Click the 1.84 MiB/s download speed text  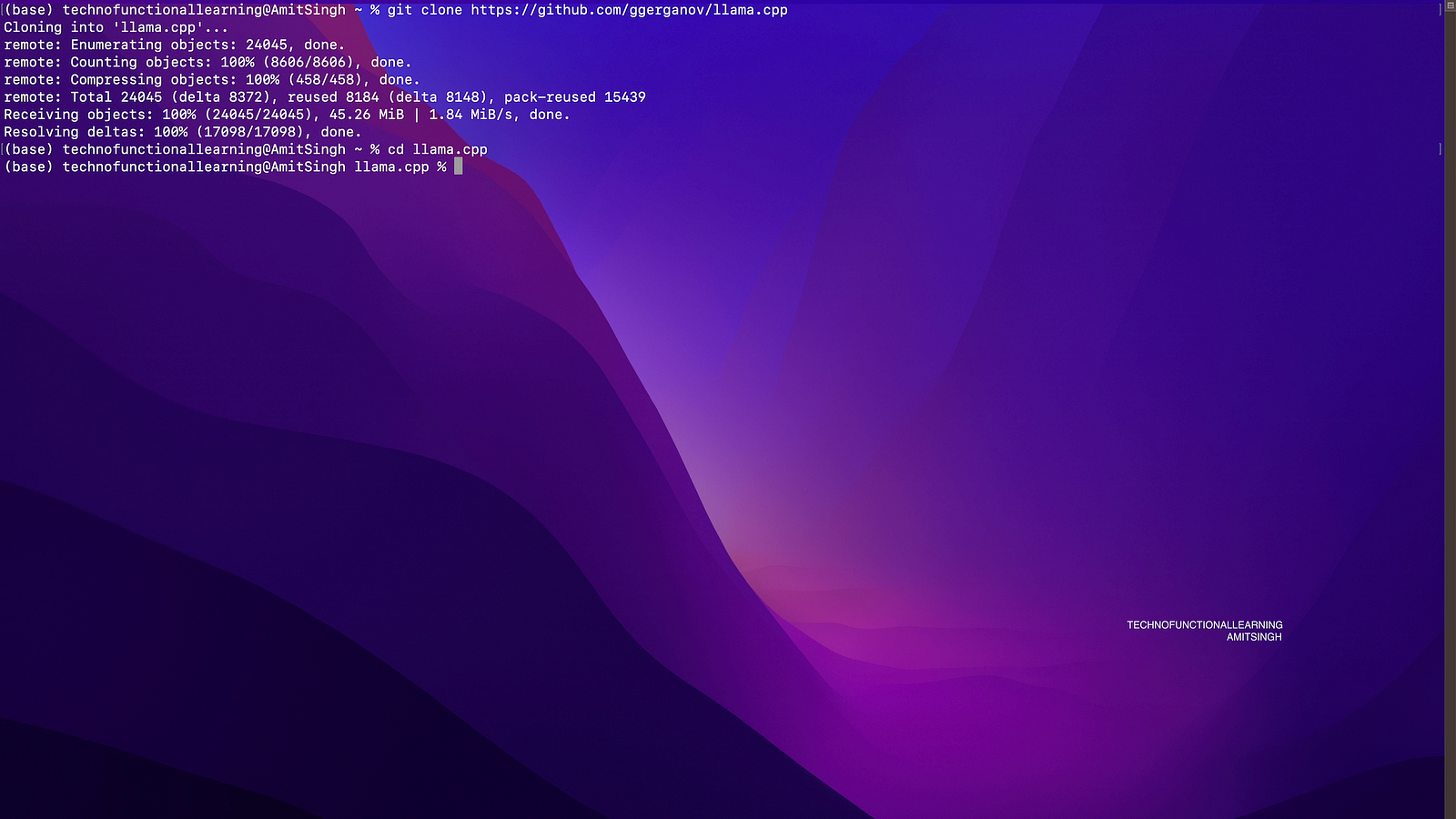click(470, 115)
